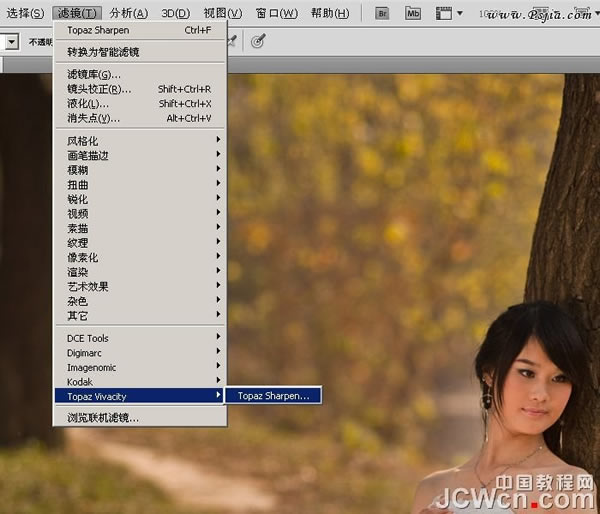The width and height of the screenshot is (600, 514).
Task: Select the highlighted Topaz Vivacity entry
Action: pyautogui.click(x=139, y=396)
